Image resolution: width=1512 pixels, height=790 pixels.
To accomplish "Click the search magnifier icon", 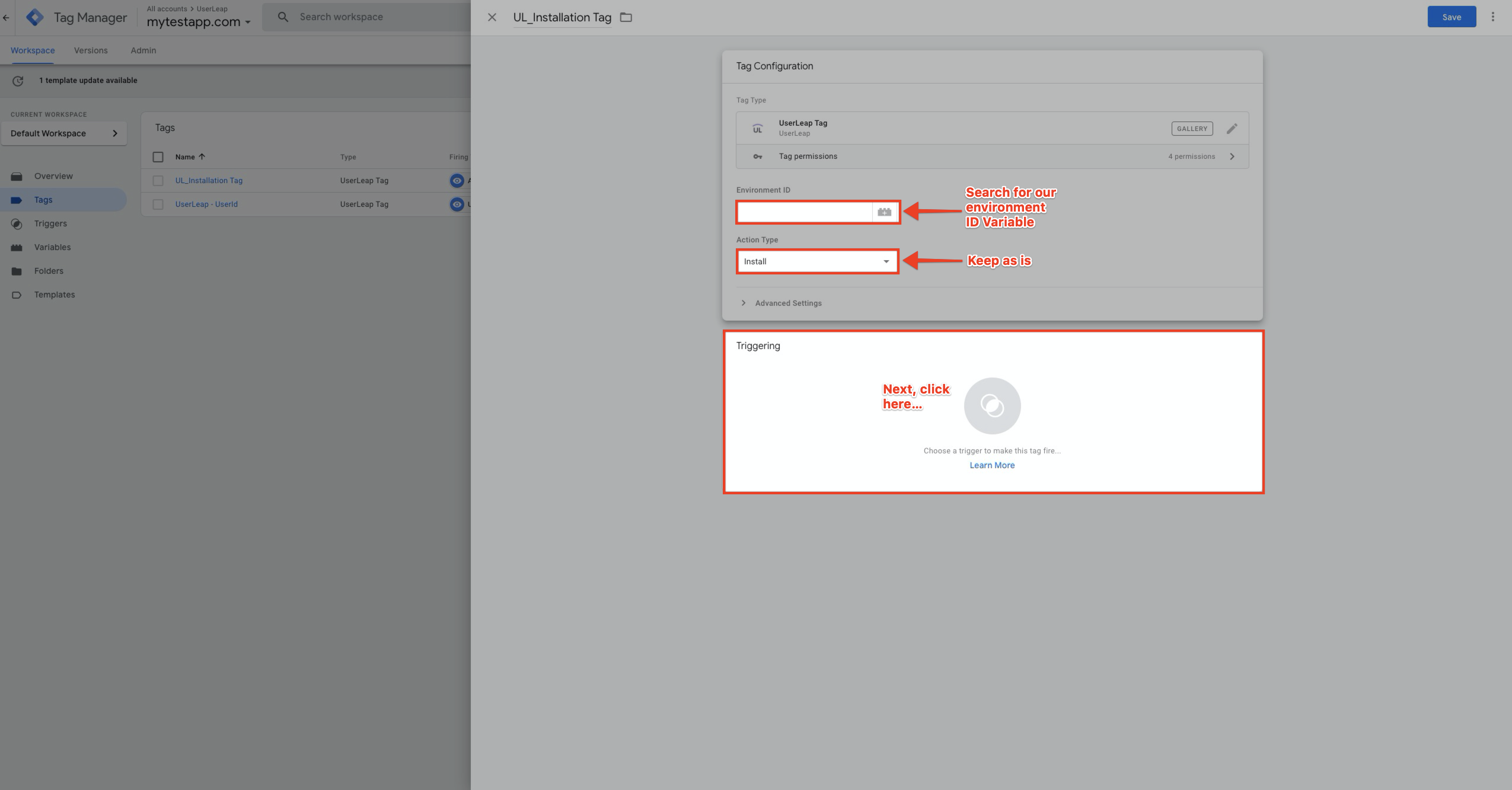I will (x=283, y=17).
